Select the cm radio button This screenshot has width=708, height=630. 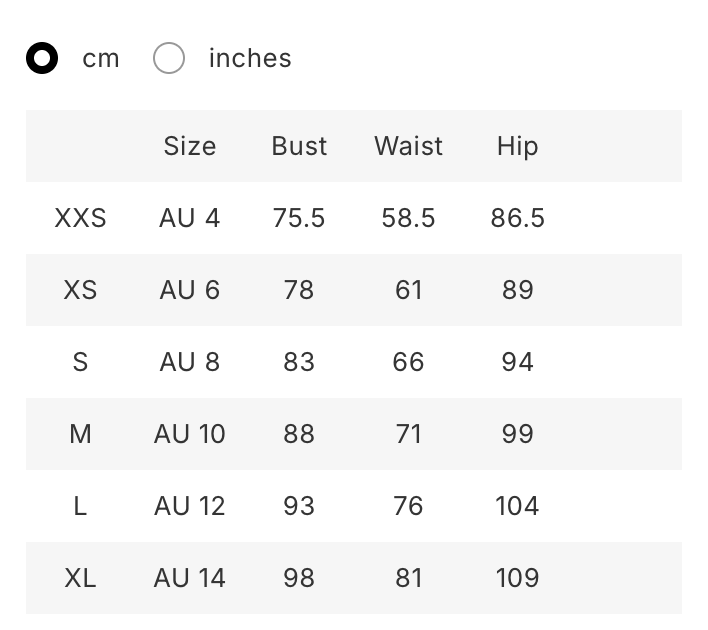42,59
